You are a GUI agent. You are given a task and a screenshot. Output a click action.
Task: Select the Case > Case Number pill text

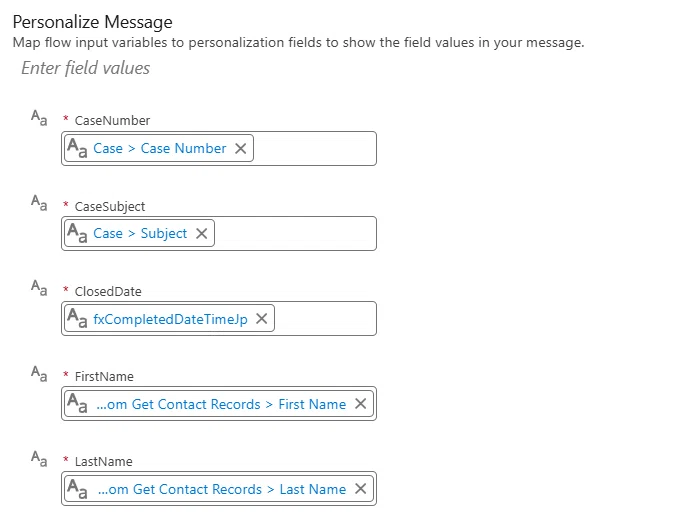(x=160, y=148)
